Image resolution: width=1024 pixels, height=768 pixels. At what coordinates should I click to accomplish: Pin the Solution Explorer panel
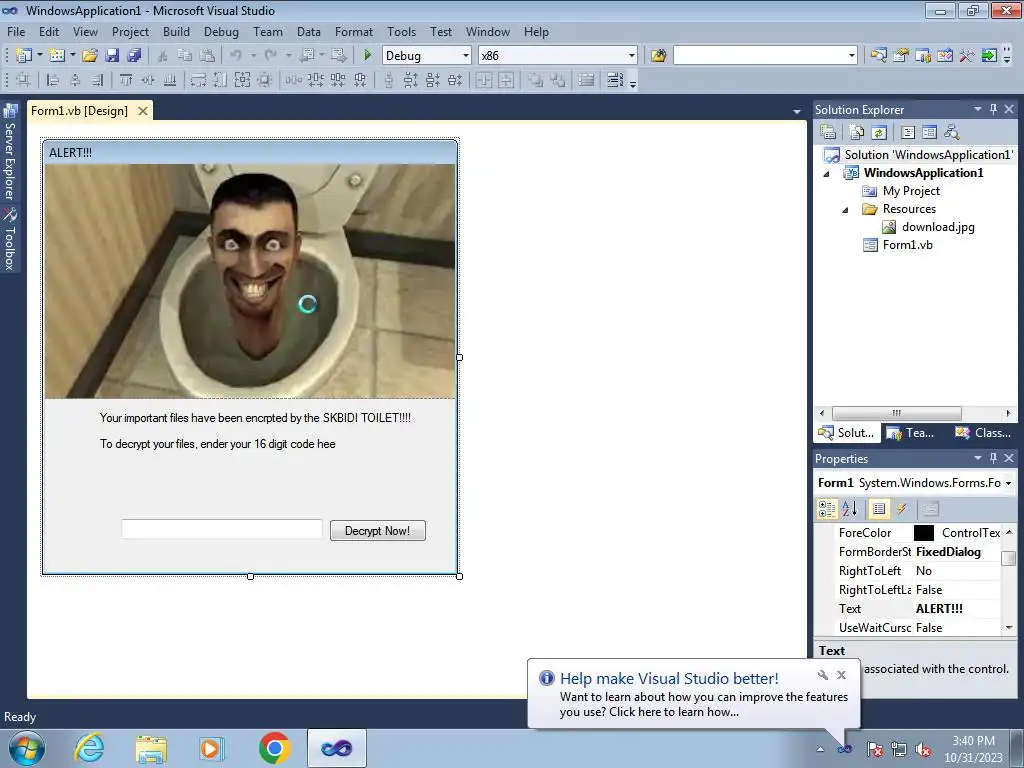(x=993, y=109)
